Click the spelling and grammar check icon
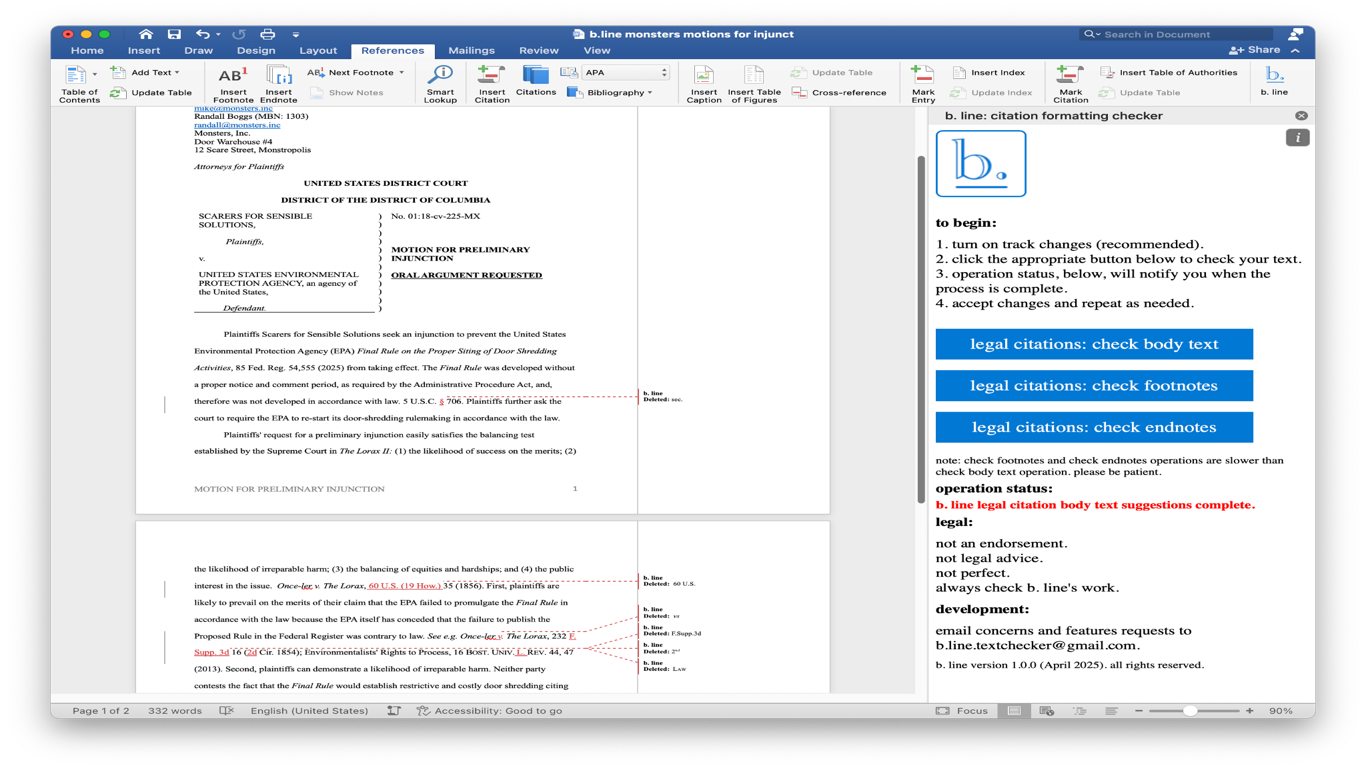The image size is (1366, 768). pyautogui.click(x=227, y=711)
